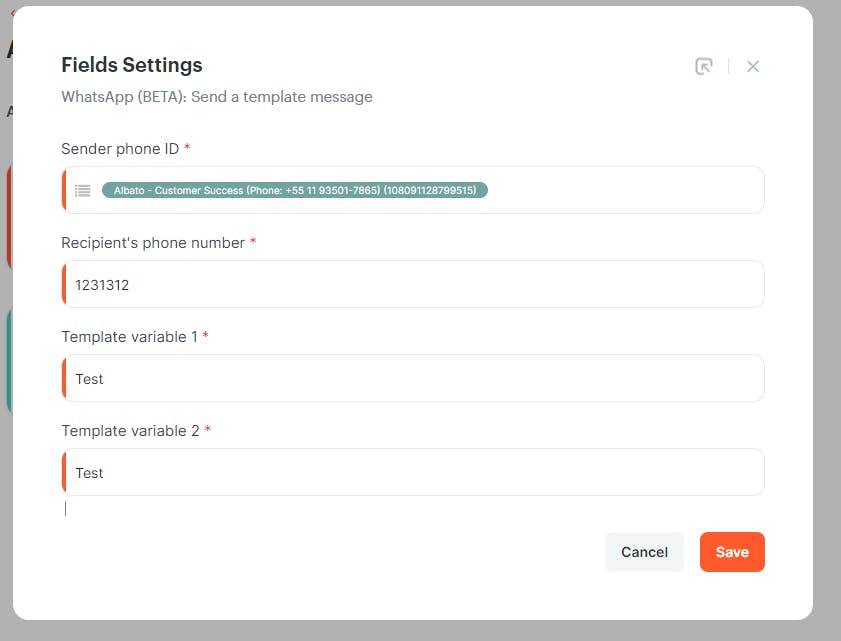Image resolution: width=841 pixels, height=641 pixels.
Task: Click the Template variable 1 label
Action: (x=129, y=337)
